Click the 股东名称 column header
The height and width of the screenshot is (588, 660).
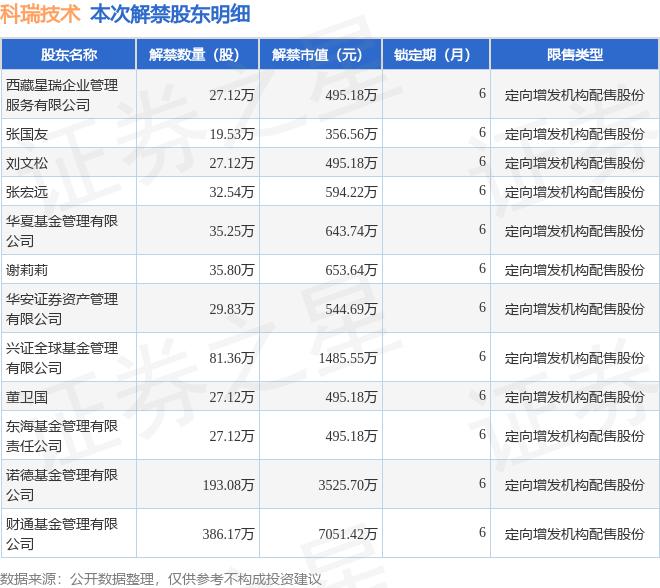[69, 54]
